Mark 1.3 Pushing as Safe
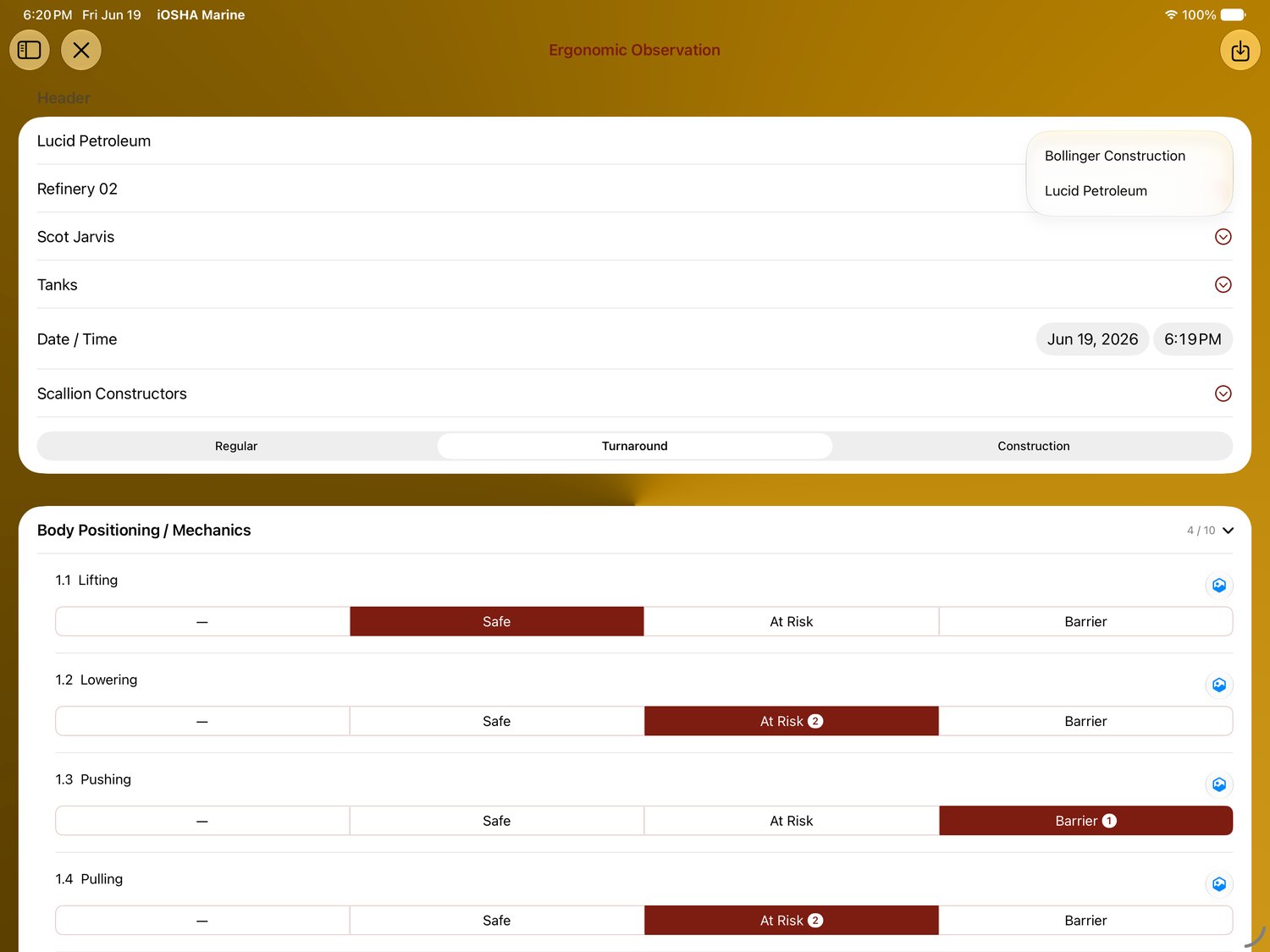 tap(497, 821)
